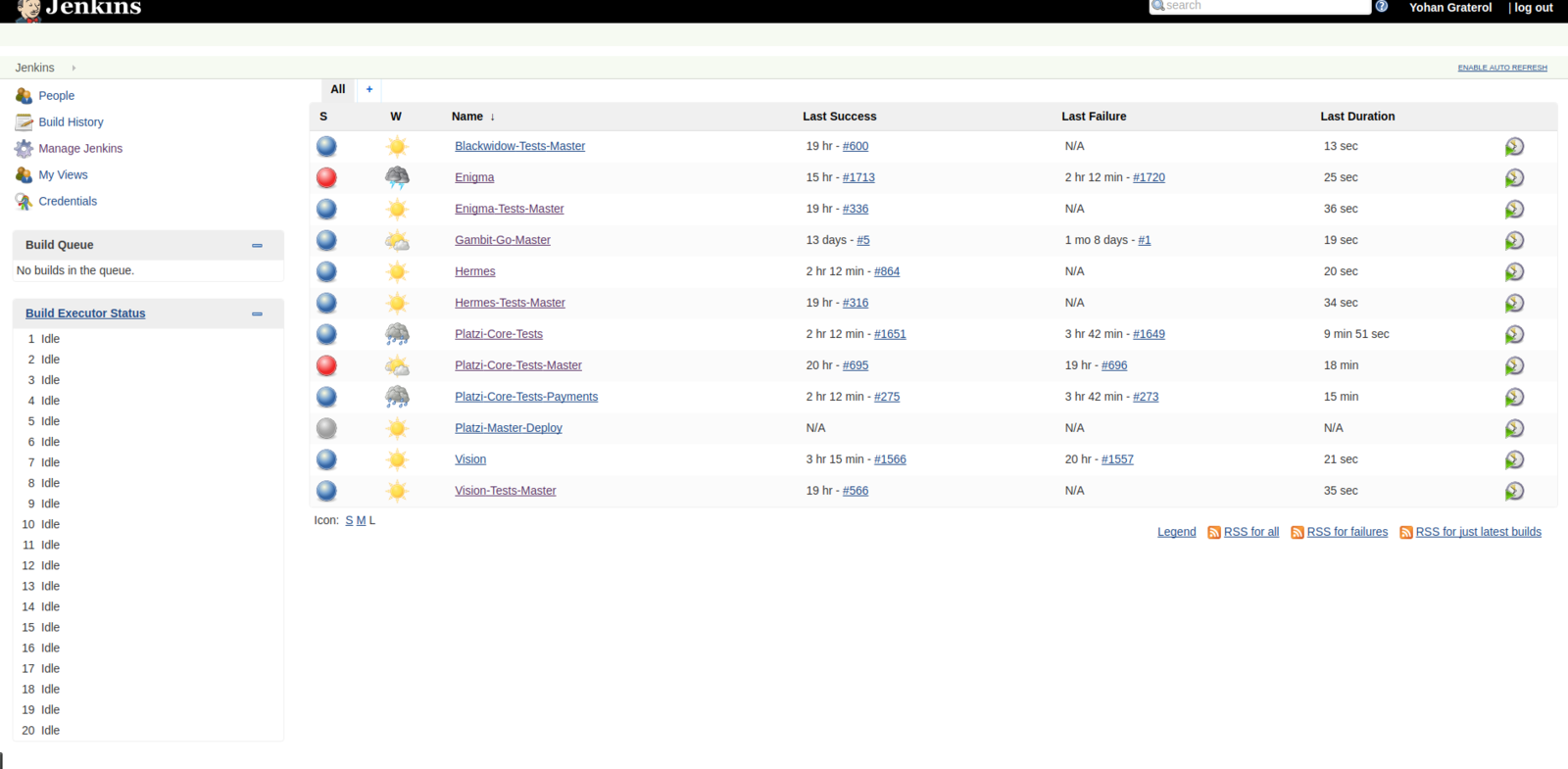Click the People sidebar icon
This screenshot has width=1568, height=769.
[24, 96]
